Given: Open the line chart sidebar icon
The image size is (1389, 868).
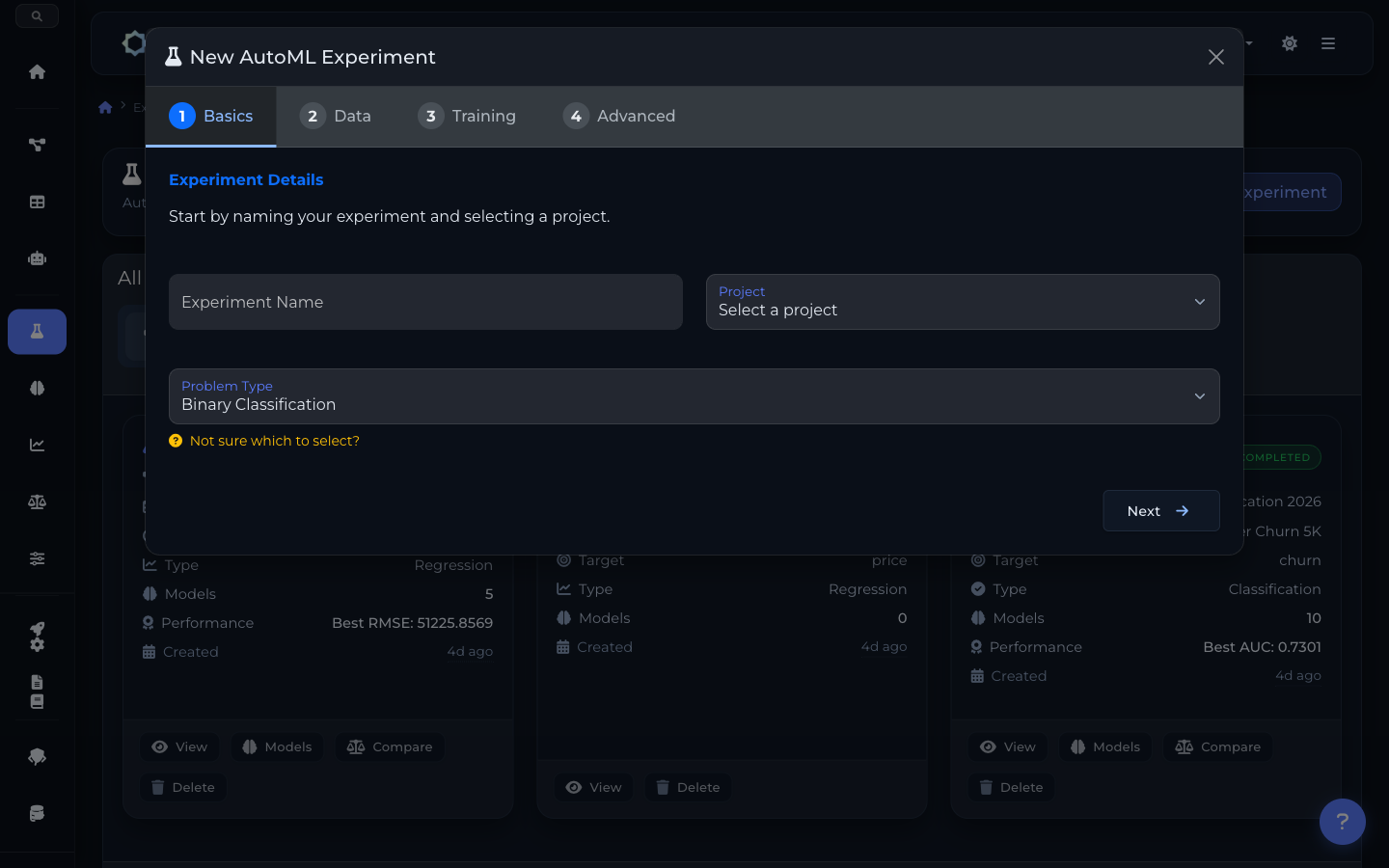Looking at the screenshot, I should [x=37, y=445].
